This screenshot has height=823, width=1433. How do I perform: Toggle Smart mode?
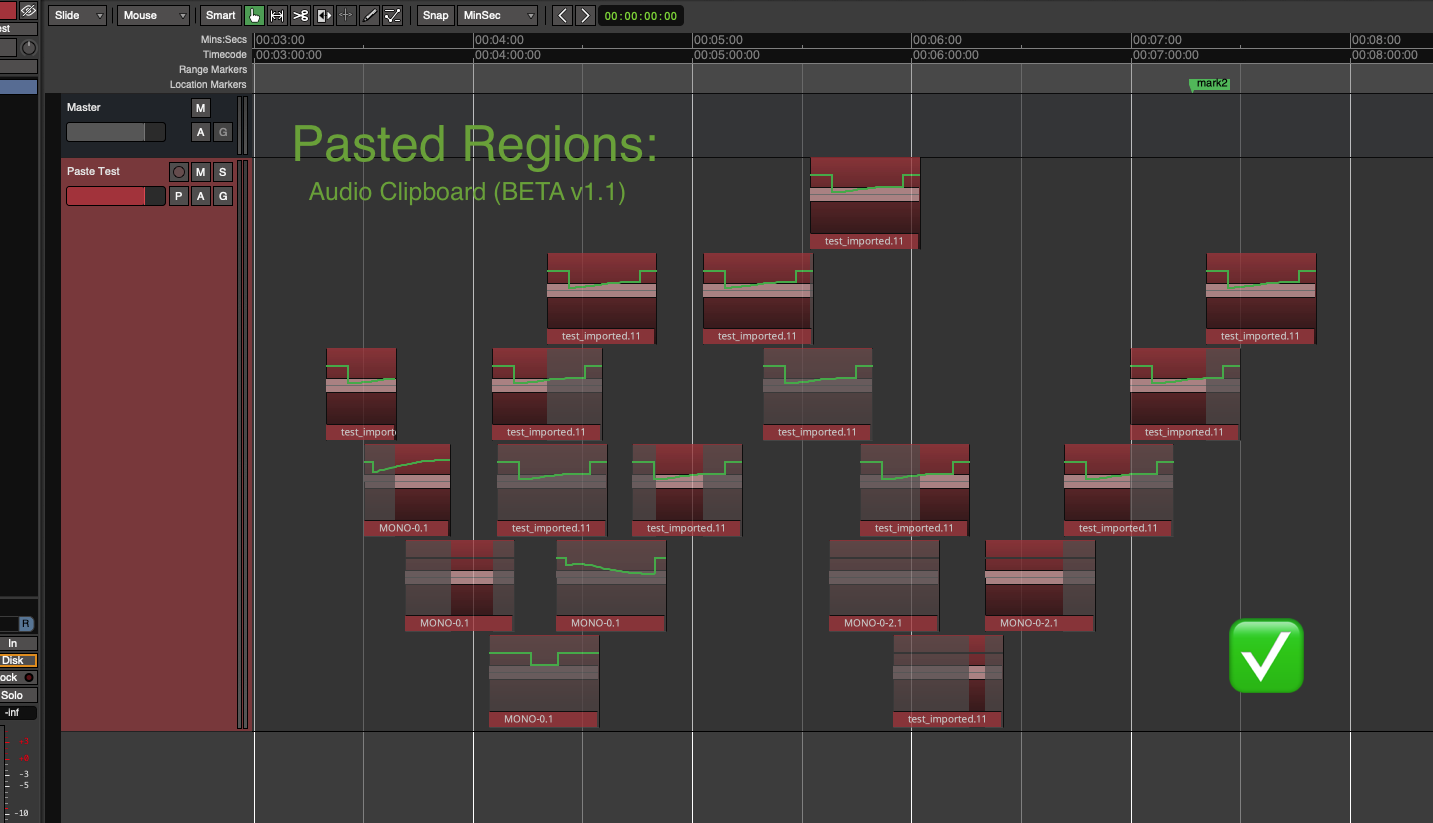click(x=220, y=15)
